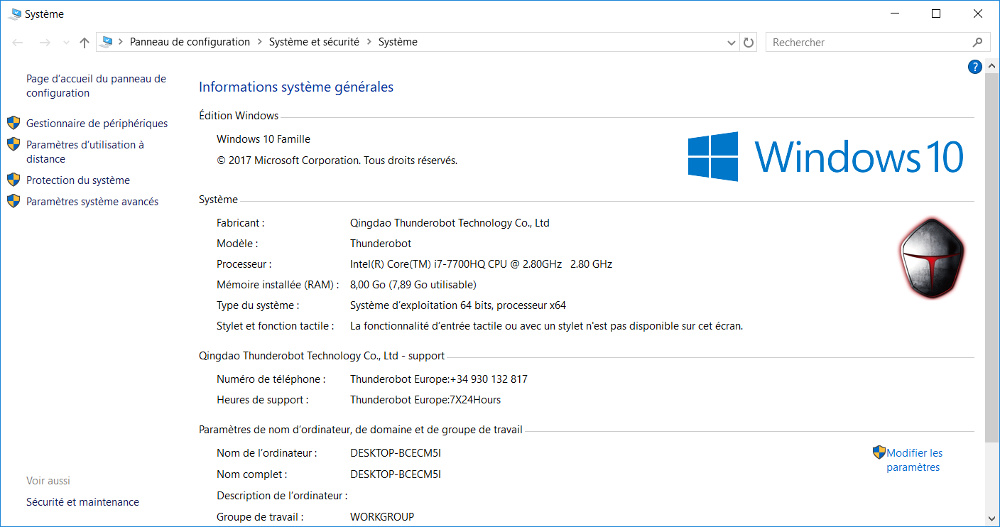This screenshot has height=527, width=1000.
Task: Click the blue help question mark icon
Action: (975, 67)
